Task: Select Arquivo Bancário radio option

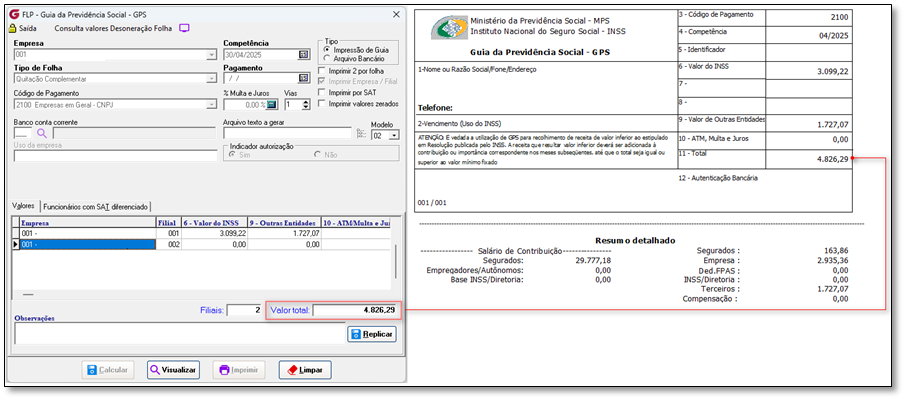Action: tap(327, 58)
